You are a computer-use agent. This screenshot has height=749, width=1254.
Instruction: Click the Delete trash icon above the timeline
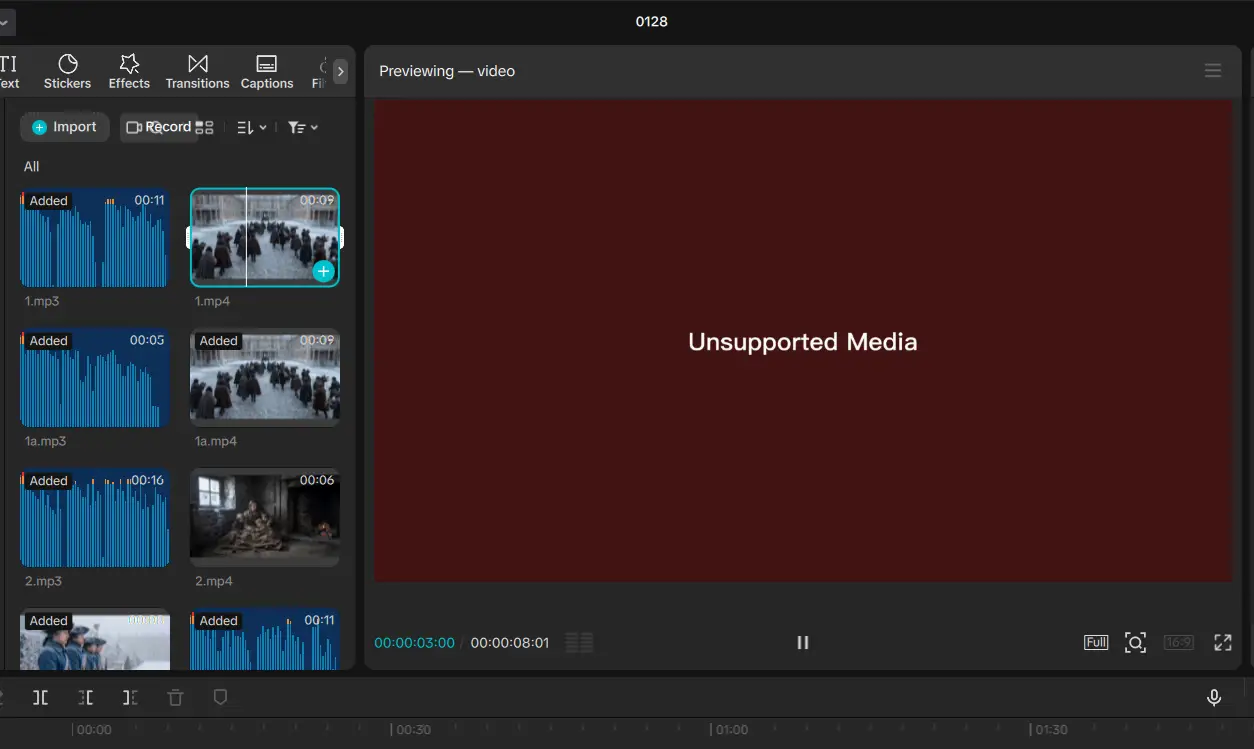[x=176, y=698]
